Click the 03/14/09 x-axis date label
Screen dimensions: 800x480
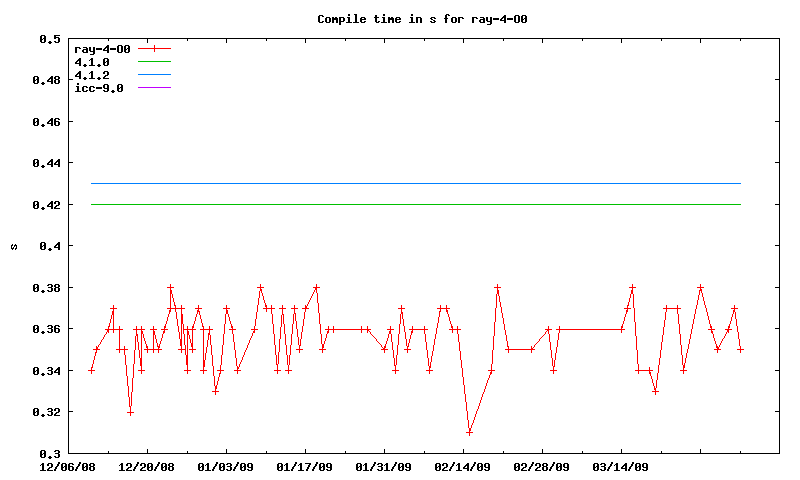[x=621, y=467]
